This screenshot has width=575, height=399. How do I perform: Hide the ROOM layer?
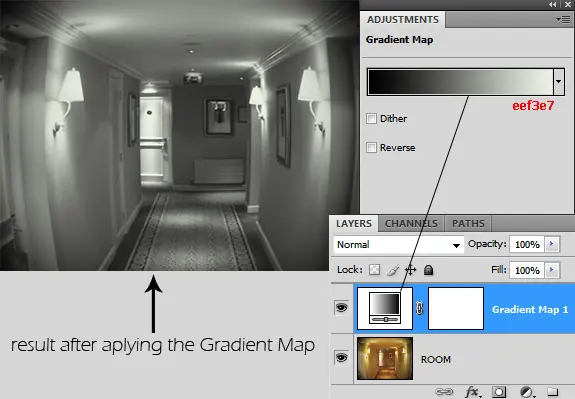click(x=341, y=357)
